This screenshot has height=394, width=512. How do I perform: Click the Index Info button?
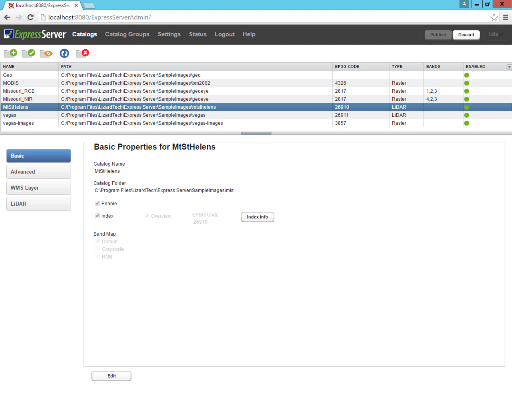pyautogui.click(x=257, y=217)
